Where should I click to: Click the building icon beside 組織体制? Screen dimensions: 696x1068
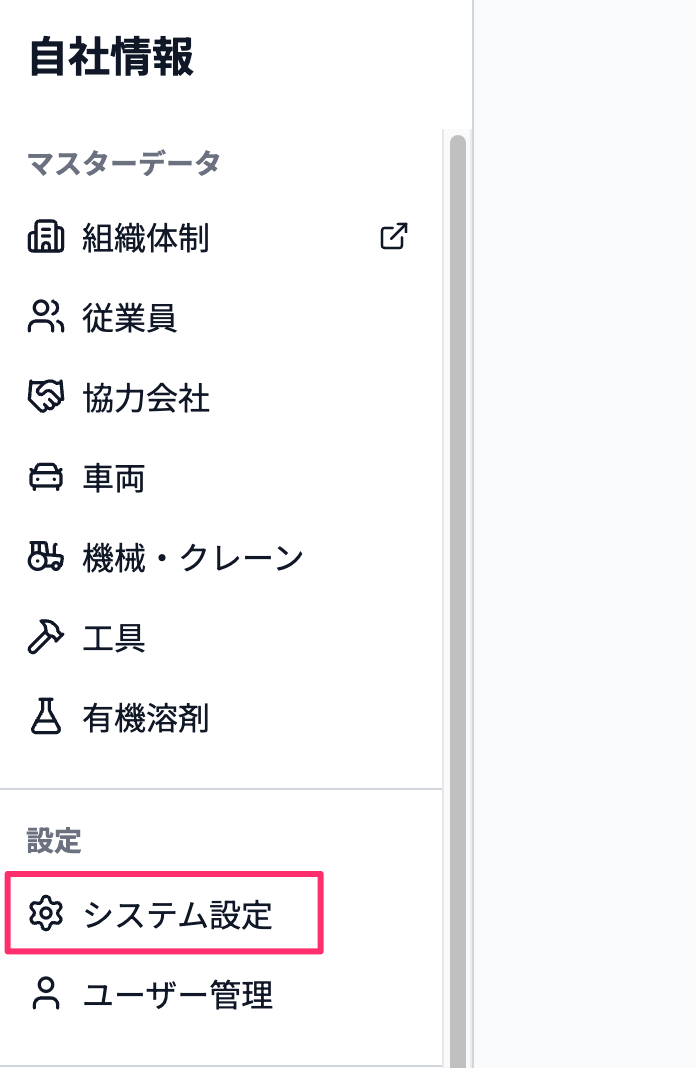click(x=46, y=237)
